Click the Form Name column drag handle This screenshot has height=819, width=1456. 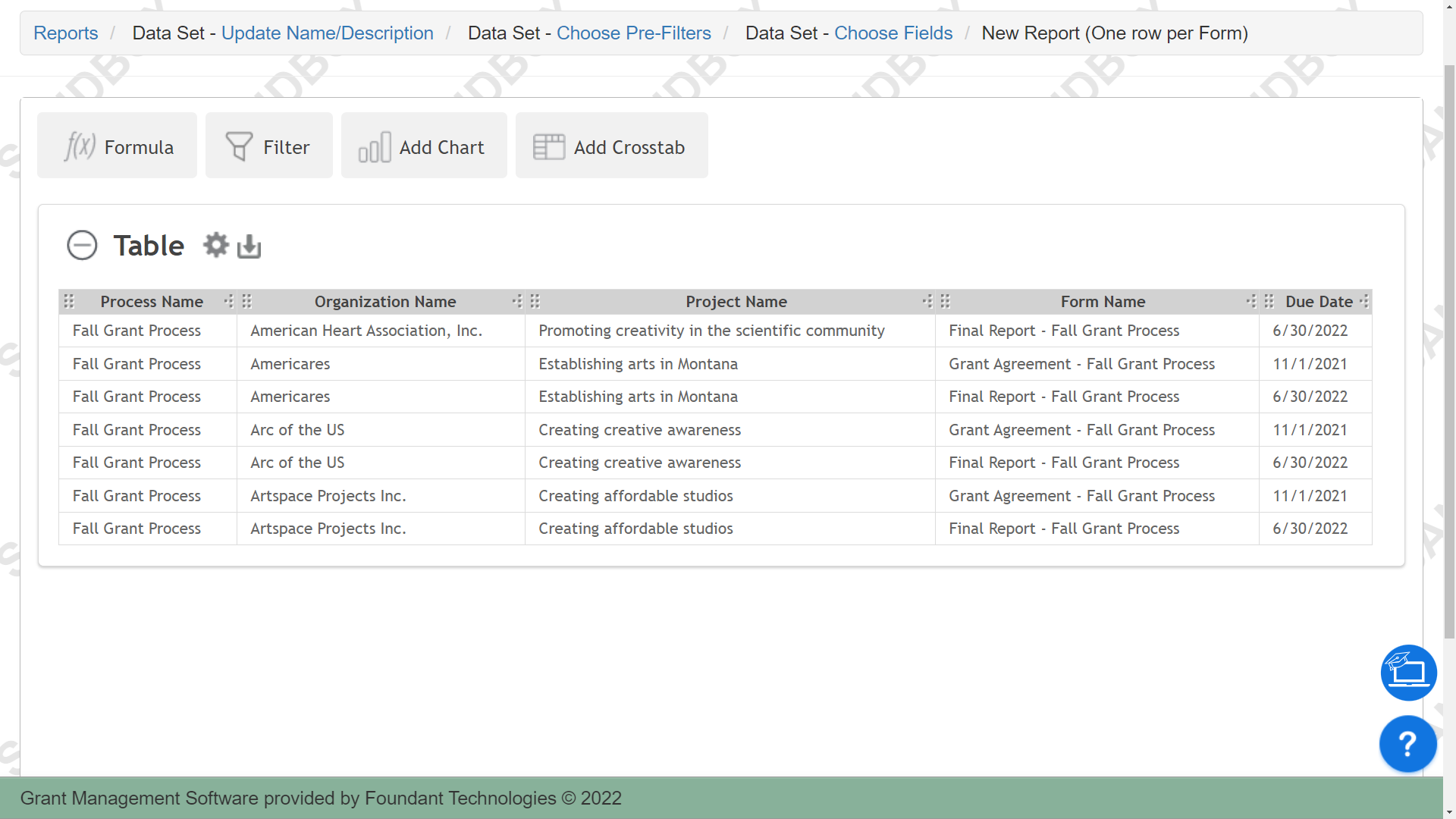coord(945,301)
